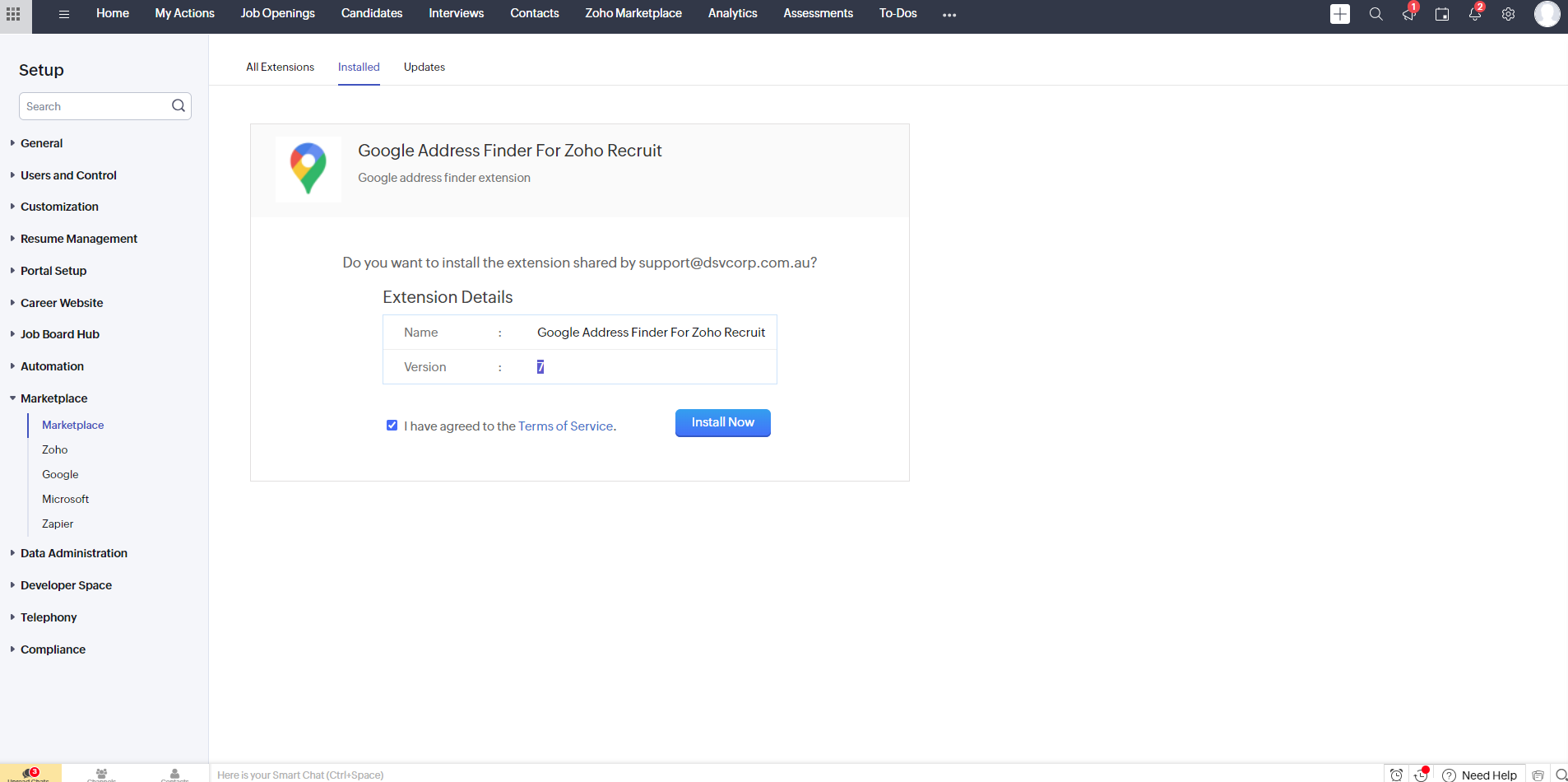Click the bottom-right zoom search icon
This screenshot has width=1568, height=782.
pos(1561,775)
